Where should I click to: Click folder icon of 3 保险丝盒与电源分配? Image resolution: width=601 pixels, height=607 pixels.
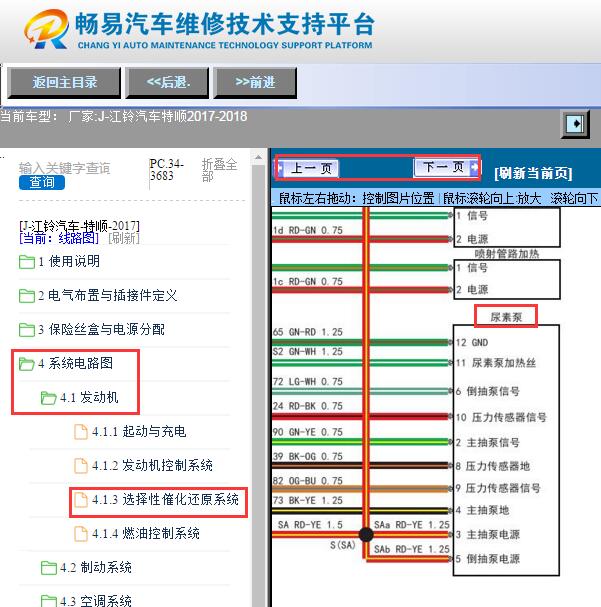coord(27,330)
